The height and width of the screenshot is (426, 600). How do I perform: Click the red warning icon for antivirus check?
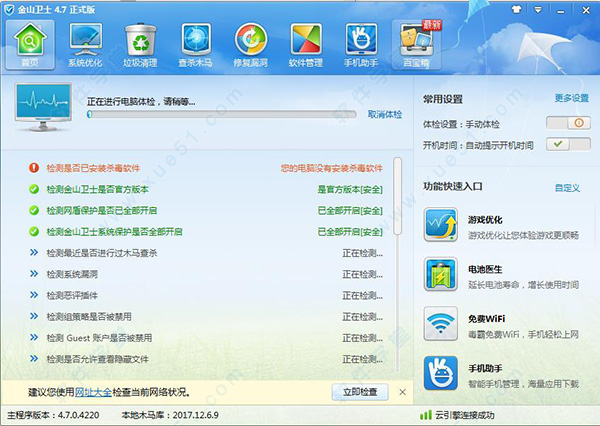click(x=34, y=168)
